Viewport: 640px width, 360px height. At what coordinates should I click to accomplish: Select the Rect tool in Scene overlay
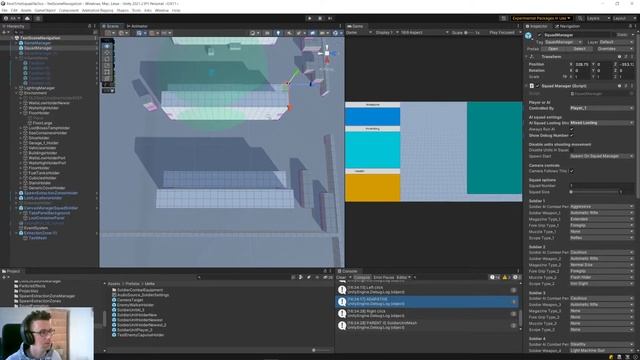click(x=107, y=72)
